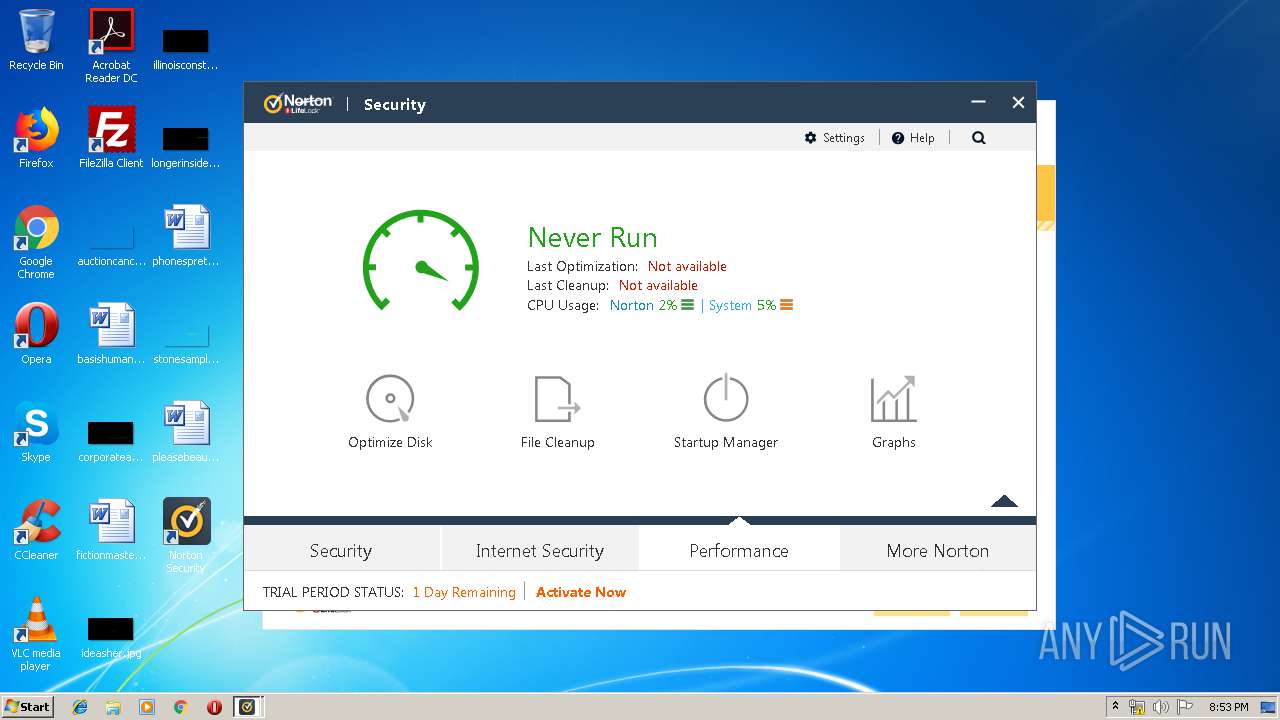Open Action Center flag tray icon
Screen dimensions: 1280x720
click(1185, 707)
